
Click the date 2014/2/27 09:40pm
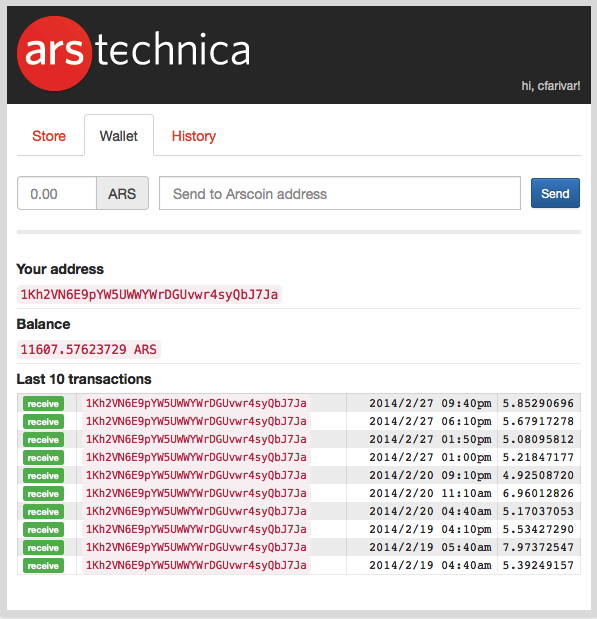(x=430, y=403)
